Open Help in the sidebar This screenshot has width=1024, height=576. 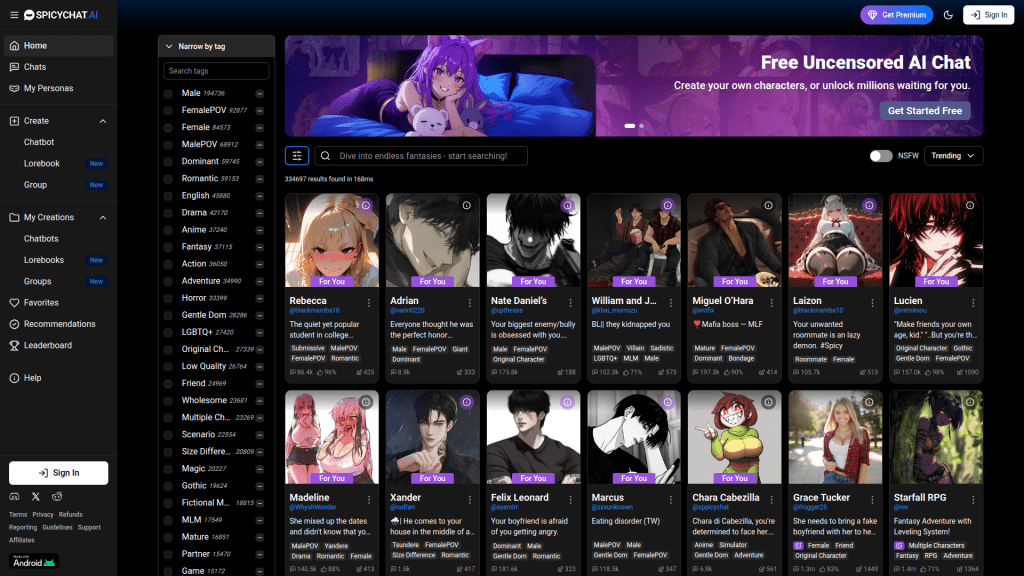click(x=59, y=378)
